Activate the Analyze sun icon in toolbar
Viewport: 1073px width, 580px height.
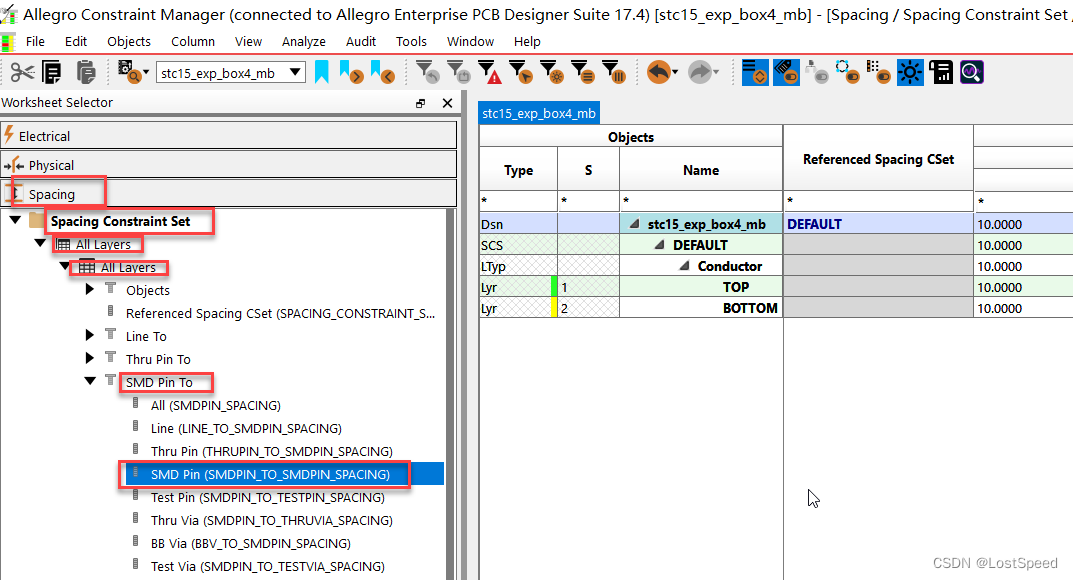[x=909, y=72]
